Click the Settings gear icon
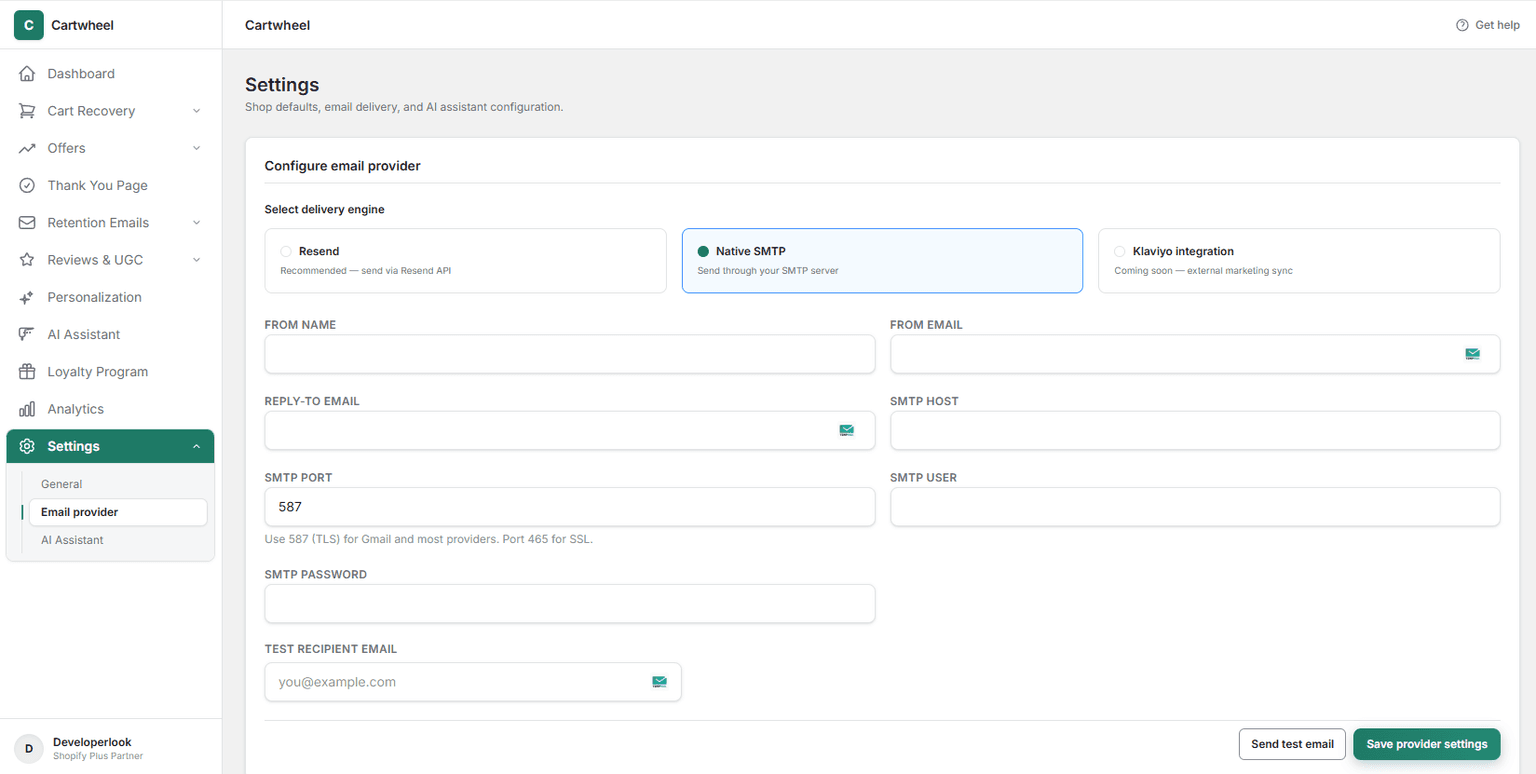 tap(27, 446)
